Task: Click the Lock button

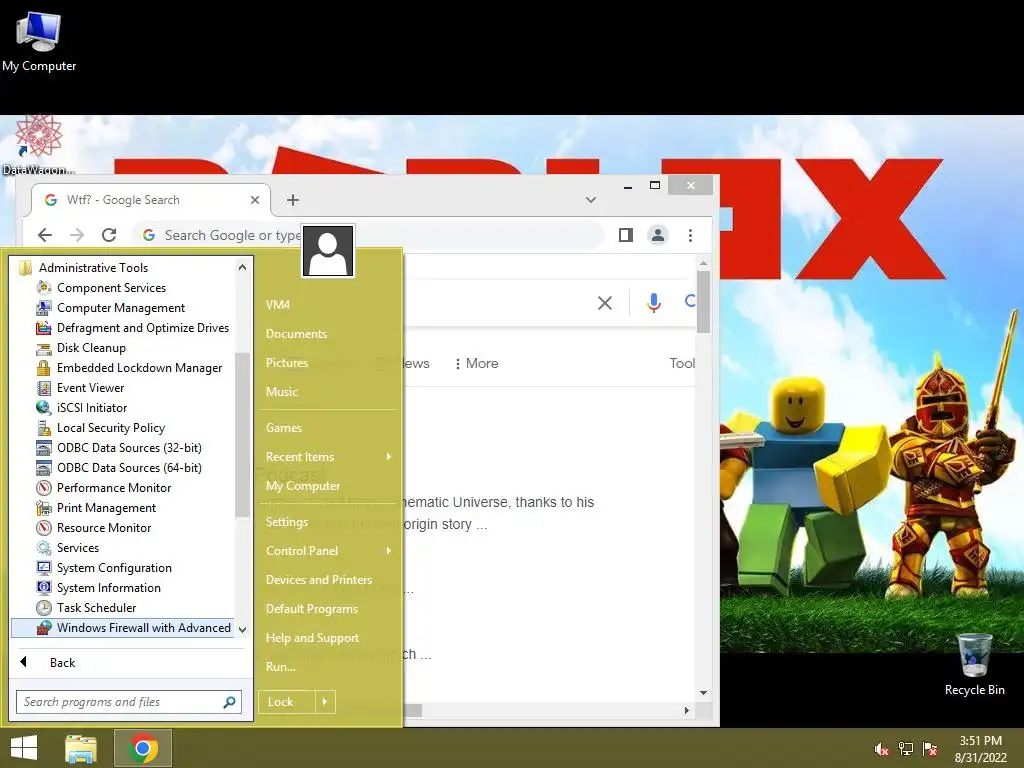Action: point(287,702)
